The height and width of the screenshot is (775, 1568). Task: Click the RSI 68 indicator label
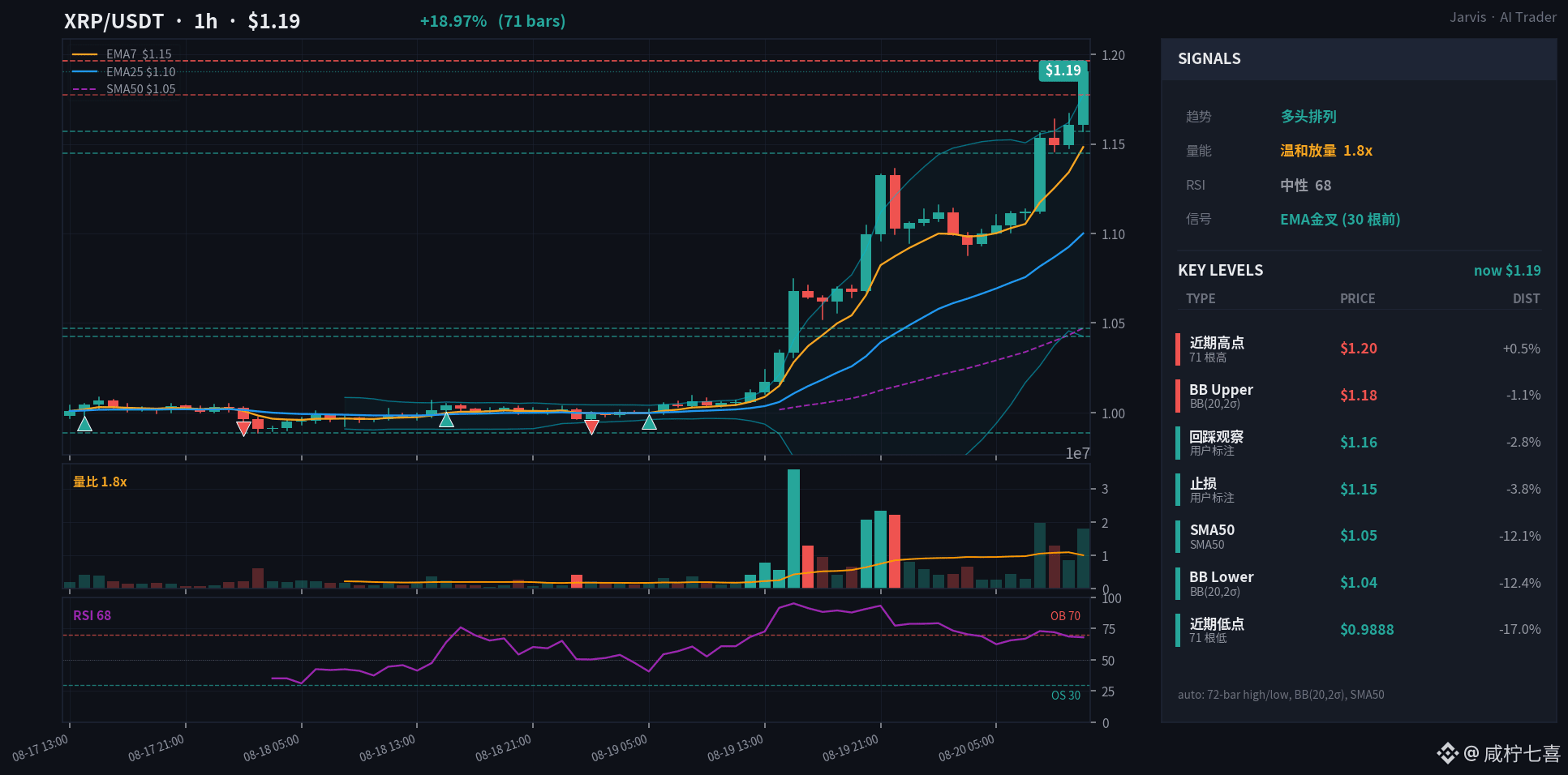(92, 615)
